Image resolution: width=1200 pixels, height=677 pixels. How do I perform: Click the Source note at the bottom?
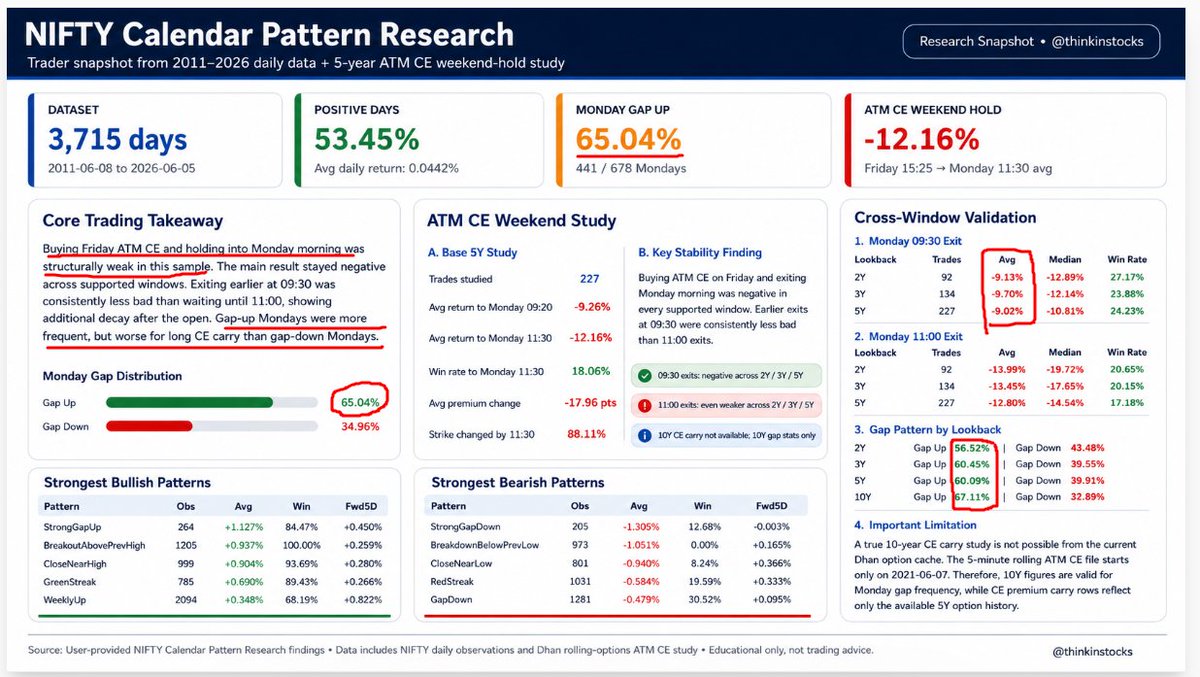pos(450,650)
